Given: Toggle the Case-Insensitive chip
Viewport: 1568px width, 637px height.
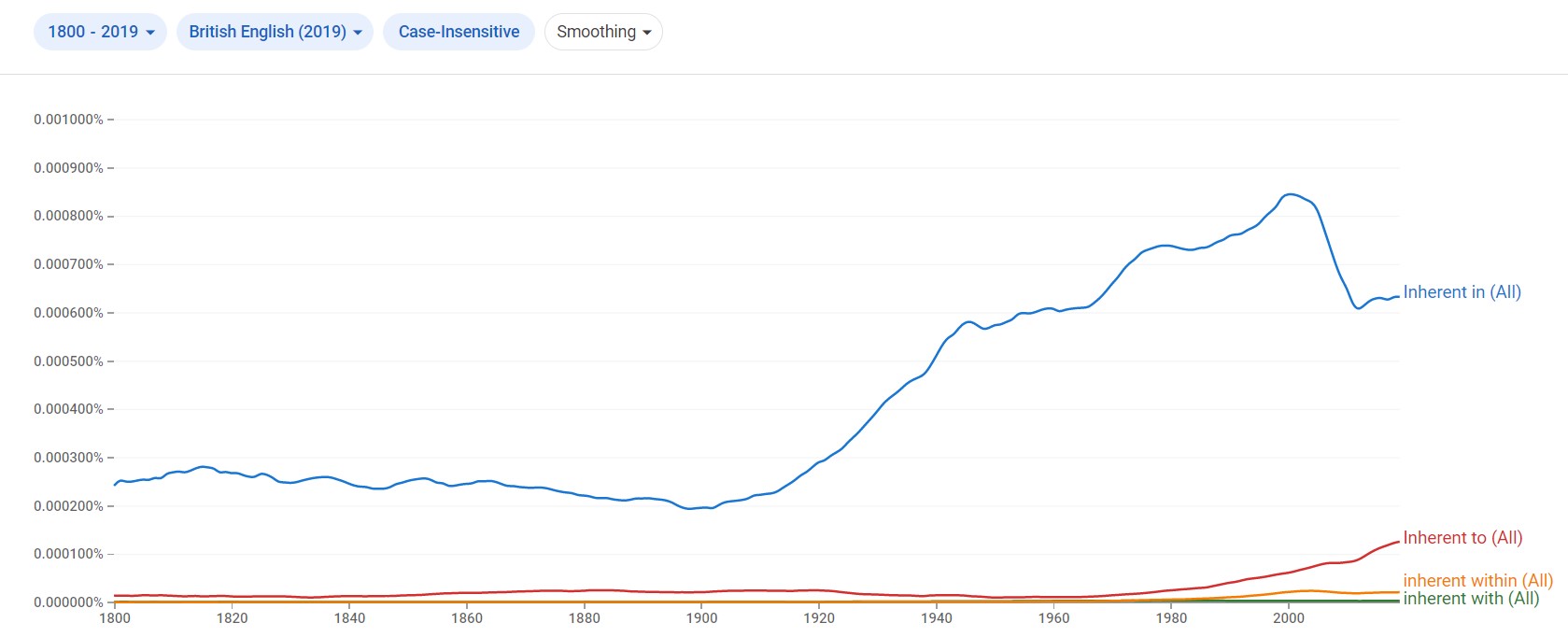Looking at the screenshot, I should [x=459, y=32].
